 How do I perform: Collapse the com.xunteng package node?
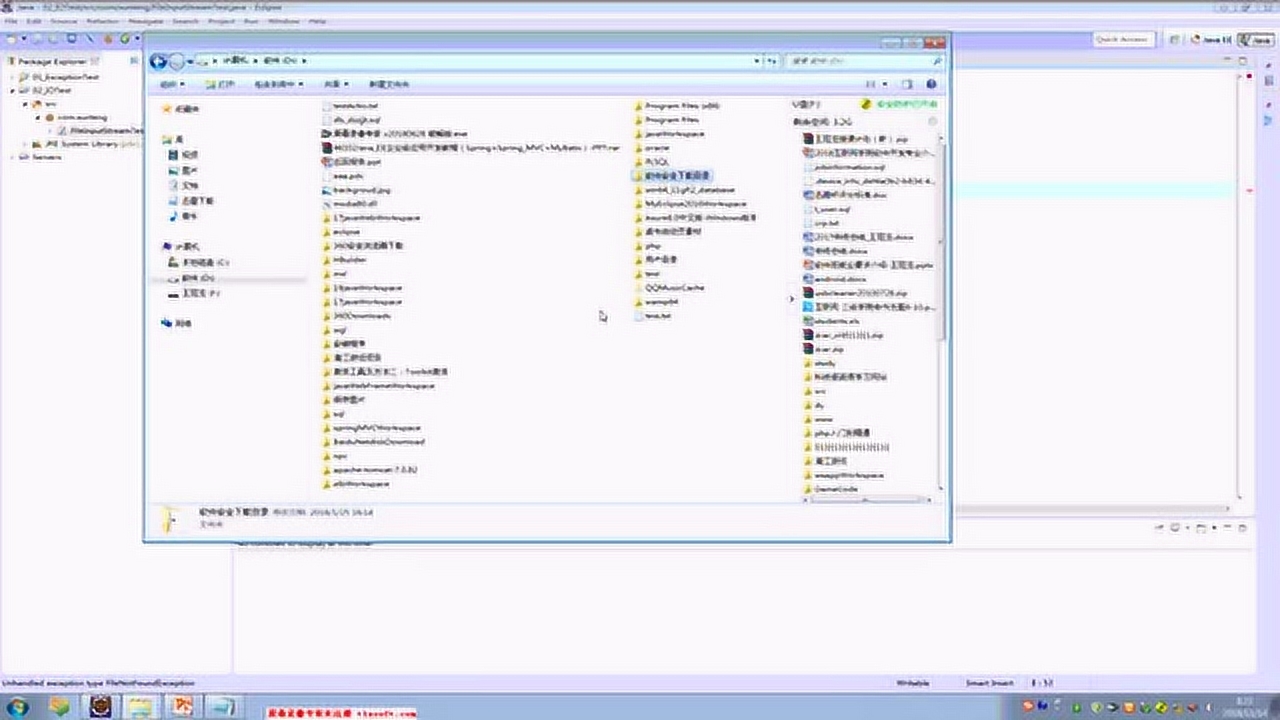coord(38,116)
